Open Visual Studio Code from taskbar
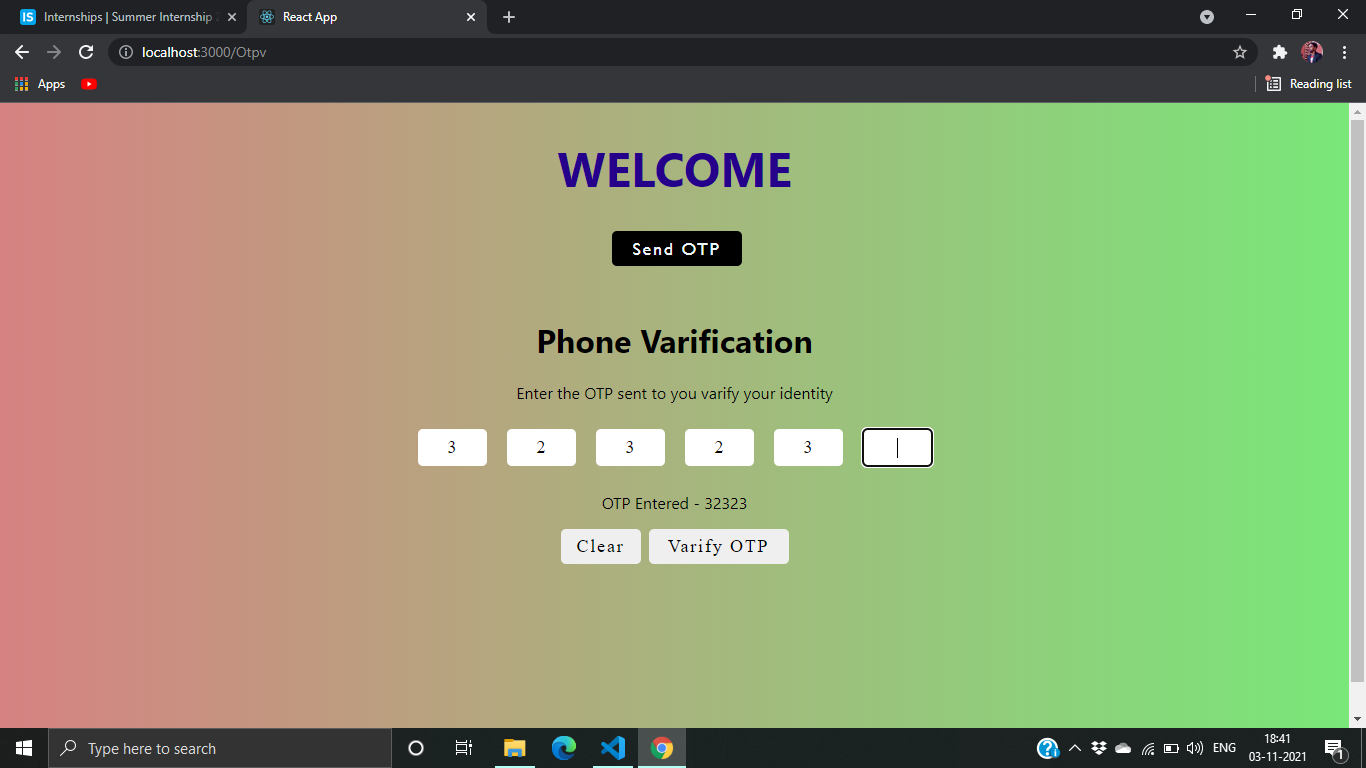Screen dimensions: 1366x768 [x=613, y=747]
